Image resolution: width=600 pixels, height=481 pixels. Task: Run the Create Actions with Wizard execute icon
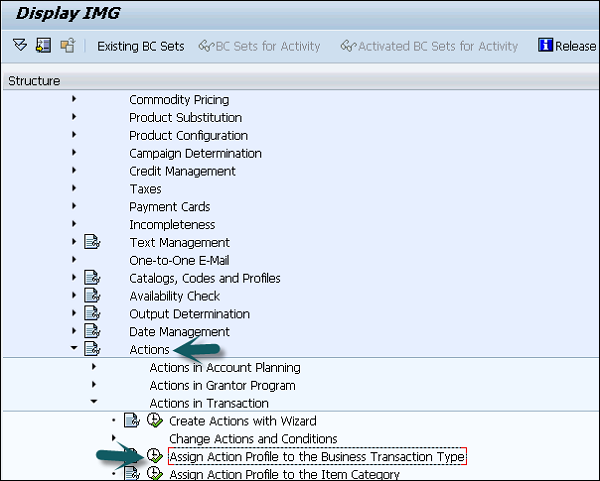(x=155, y=421)
